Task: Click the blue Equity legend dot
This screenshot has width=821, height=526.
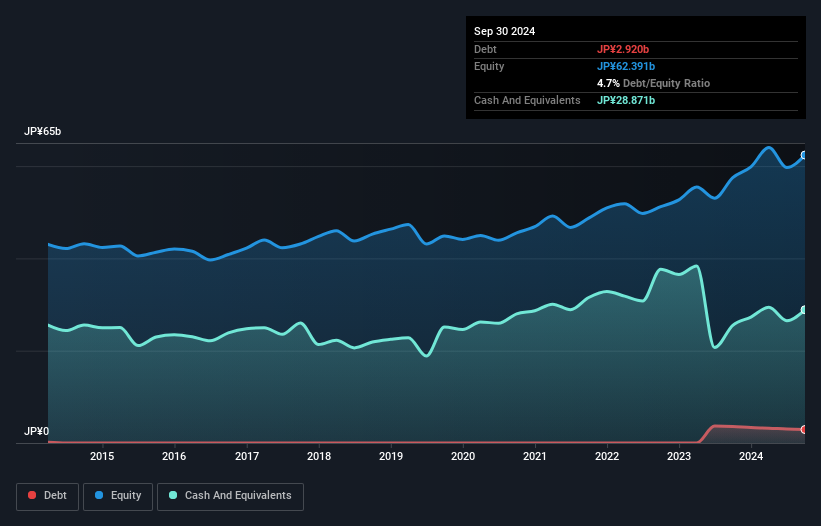Action: [x=99, y=495]
